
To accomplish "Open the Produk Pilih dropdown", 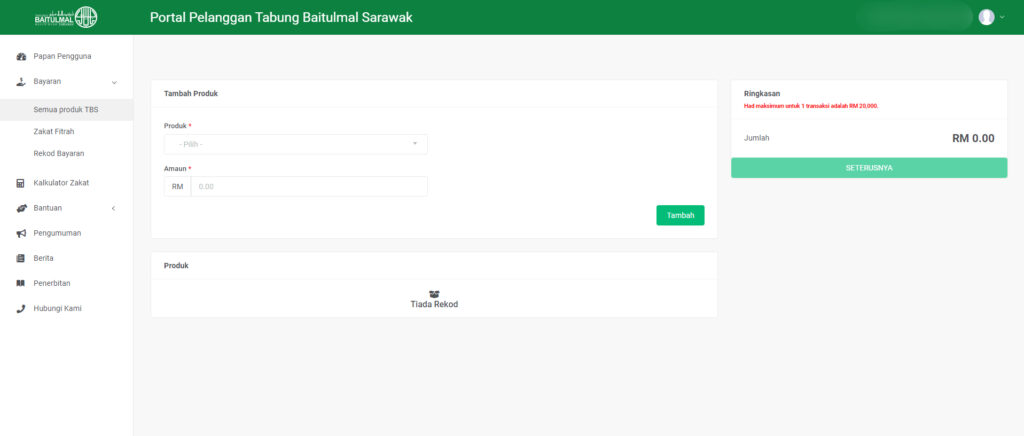I will click(296, 144).
